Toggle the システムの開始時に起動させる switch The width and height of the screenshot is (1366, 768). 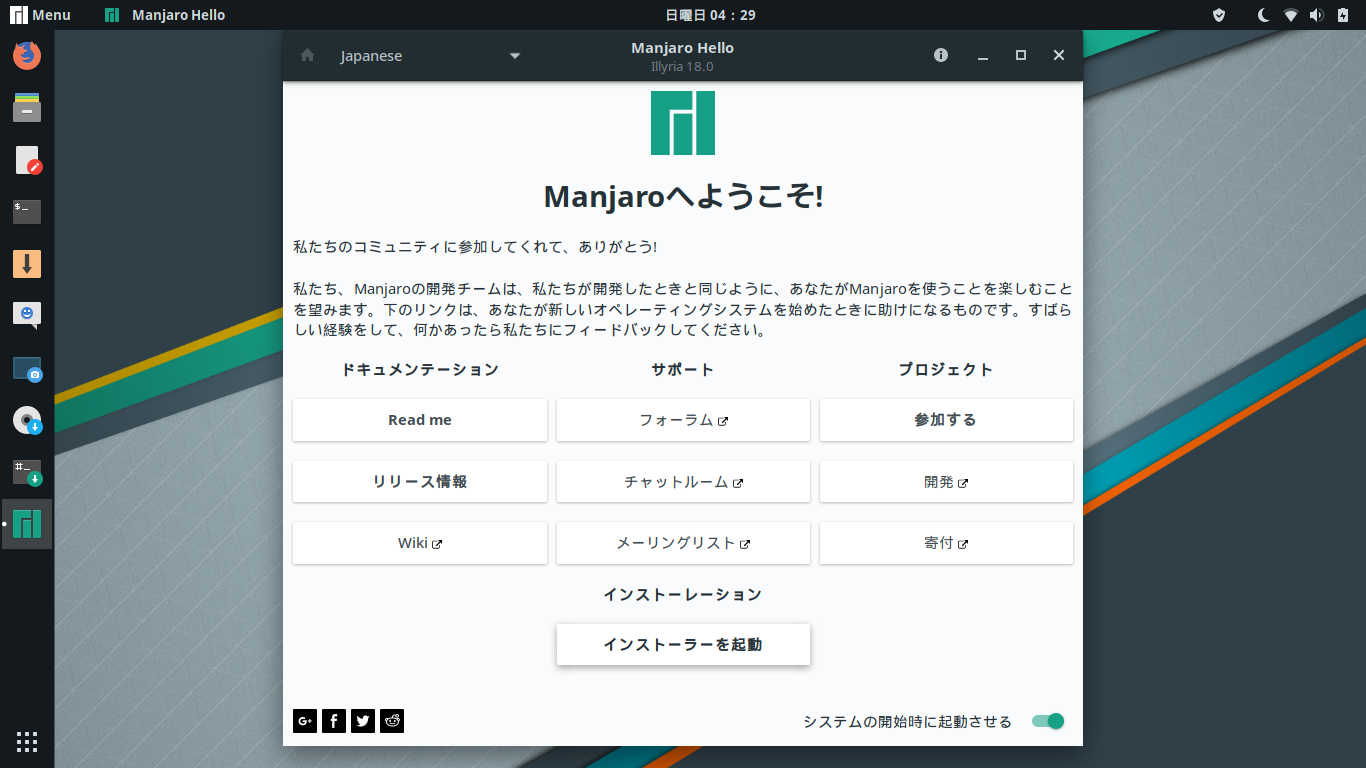1048,721
